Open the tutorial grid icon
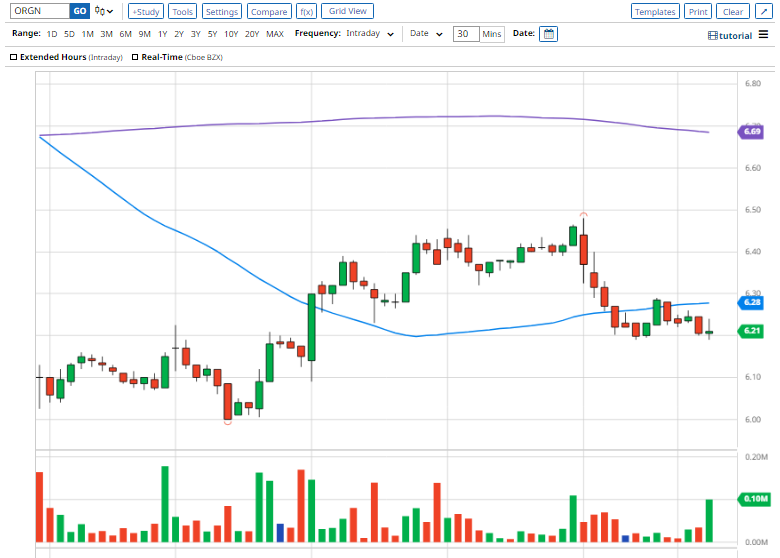 [x=713, y=36]
